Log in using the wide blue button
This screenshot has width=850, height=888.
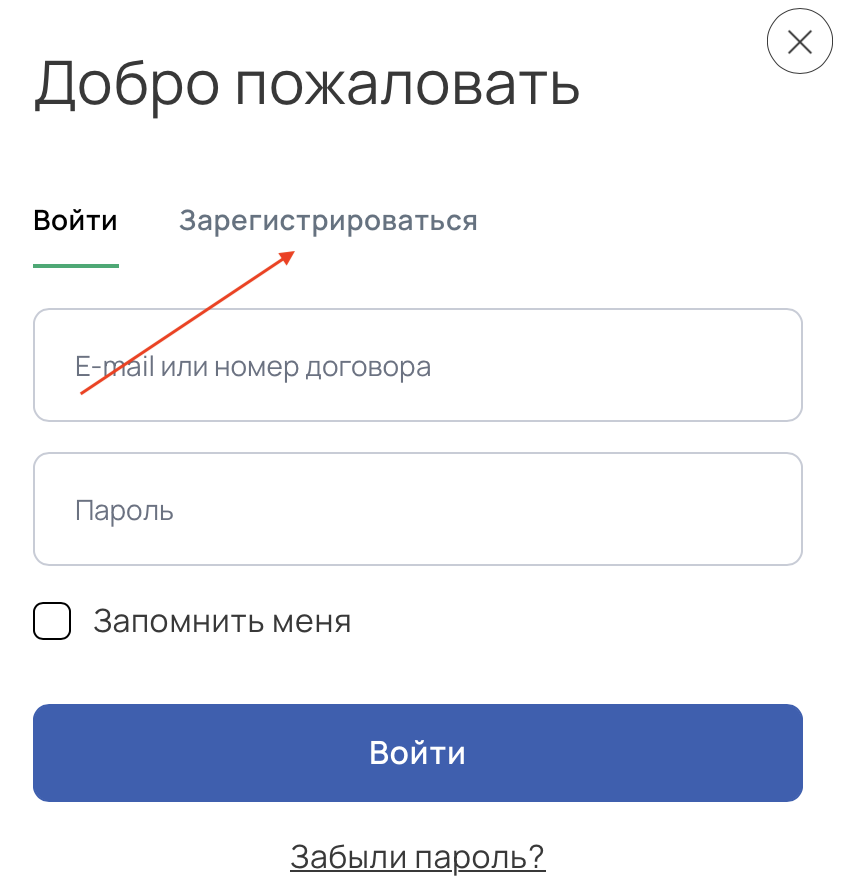(x=418, y=753)
